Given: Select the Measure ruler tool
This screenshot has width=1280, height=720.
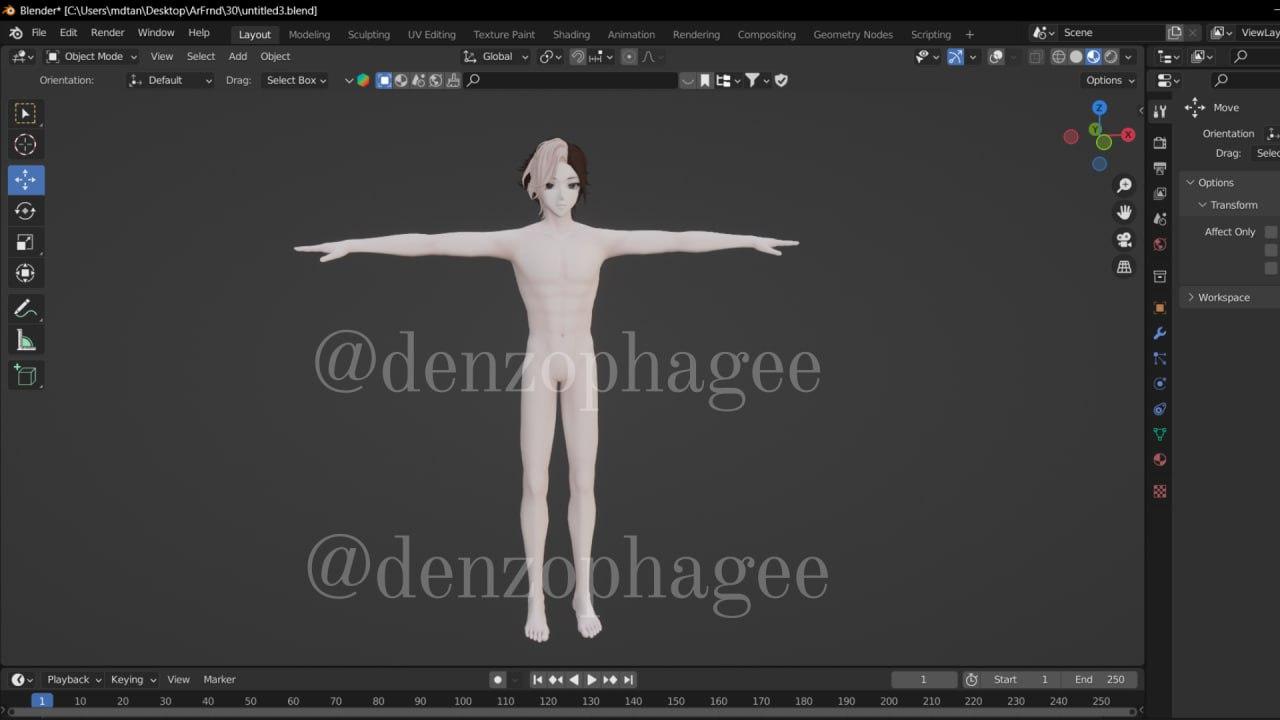Looking at the screenshot, I should point(26,342).
